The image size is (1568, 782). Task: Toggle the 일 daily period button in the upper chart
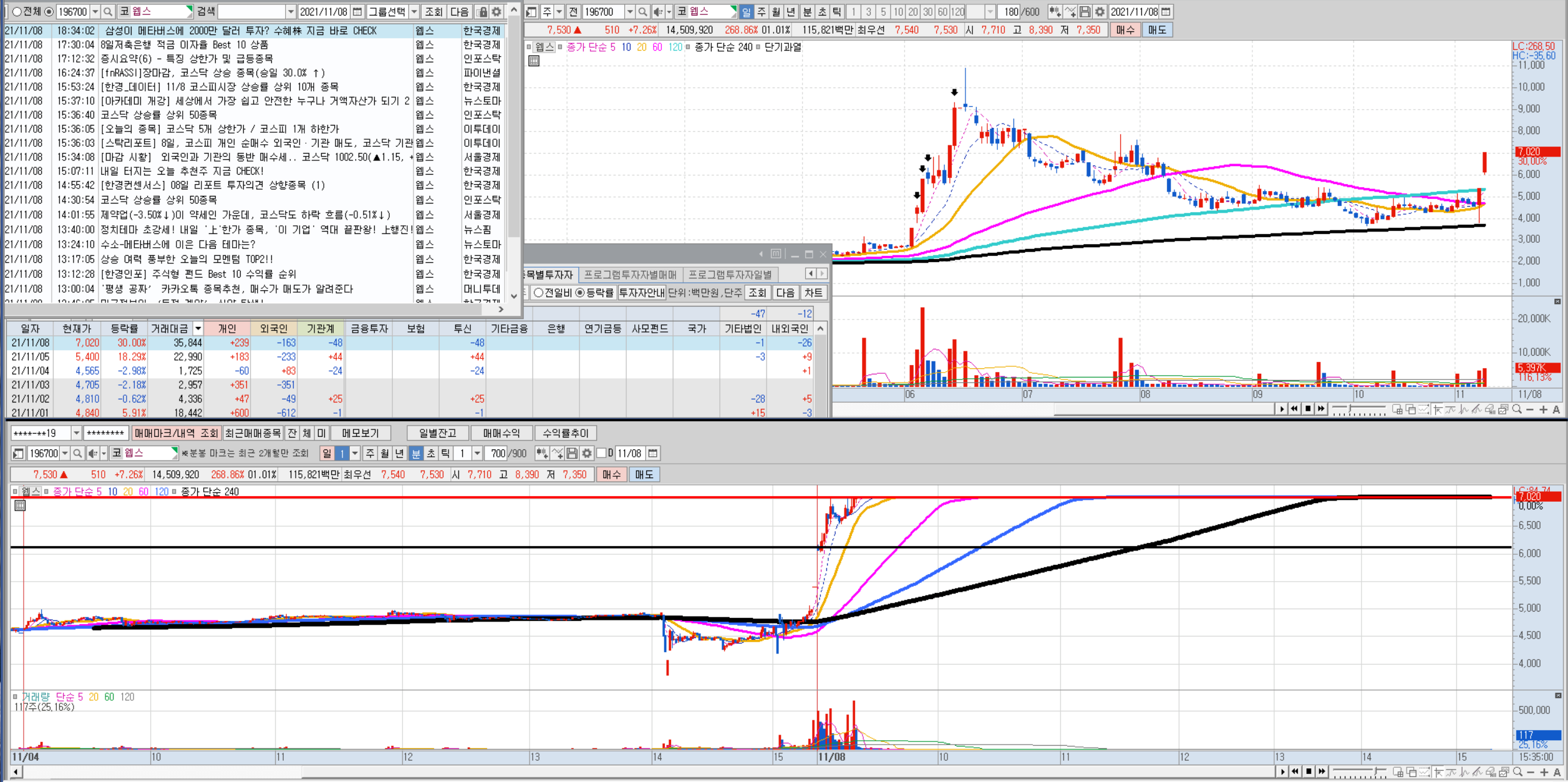point(747,12)
